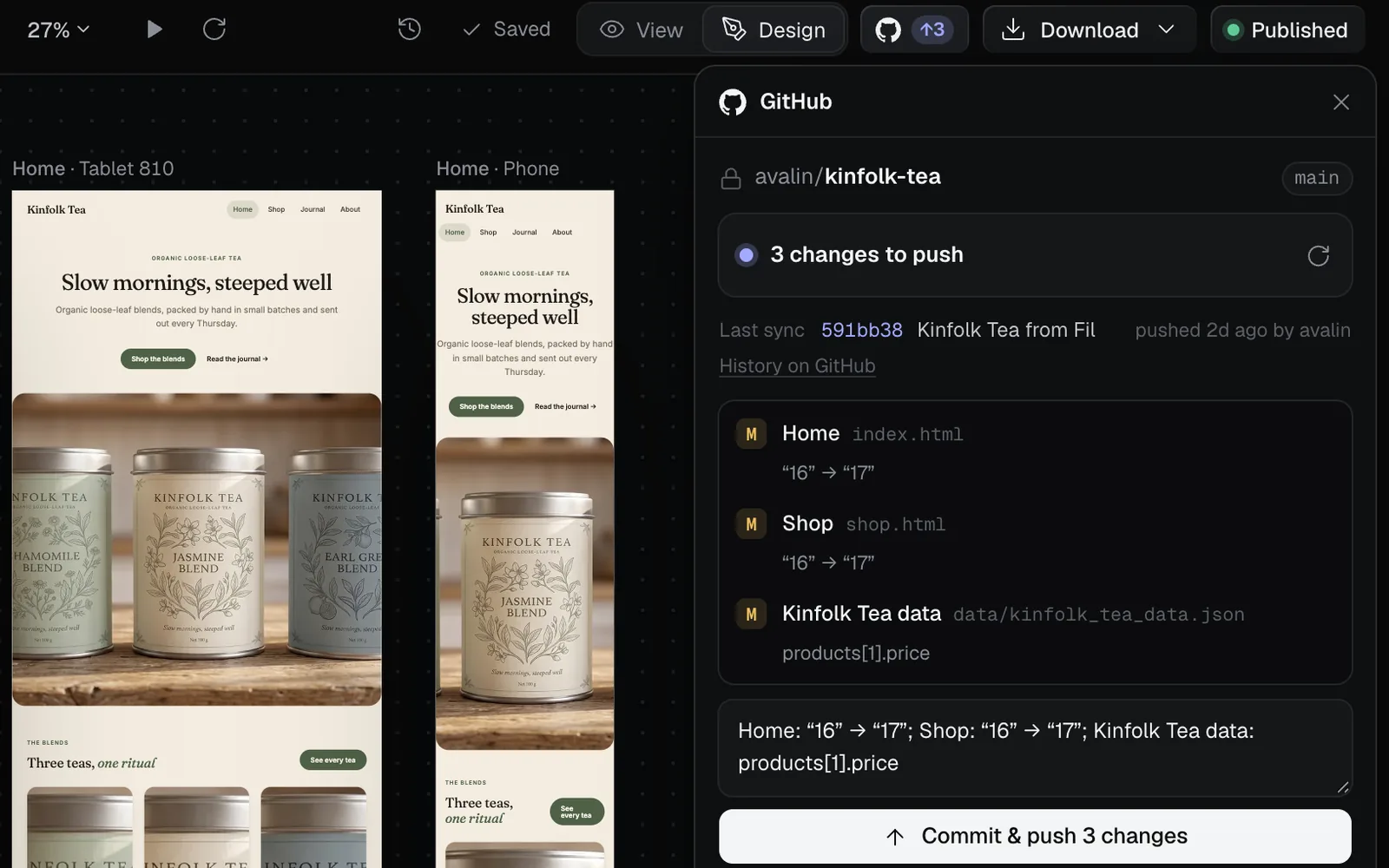Image resolution: width=1389 pixels, height=868 pixels.
Task: Toggle the GitHub panel button showing ↑3
Action: click(x=914, y=30)
